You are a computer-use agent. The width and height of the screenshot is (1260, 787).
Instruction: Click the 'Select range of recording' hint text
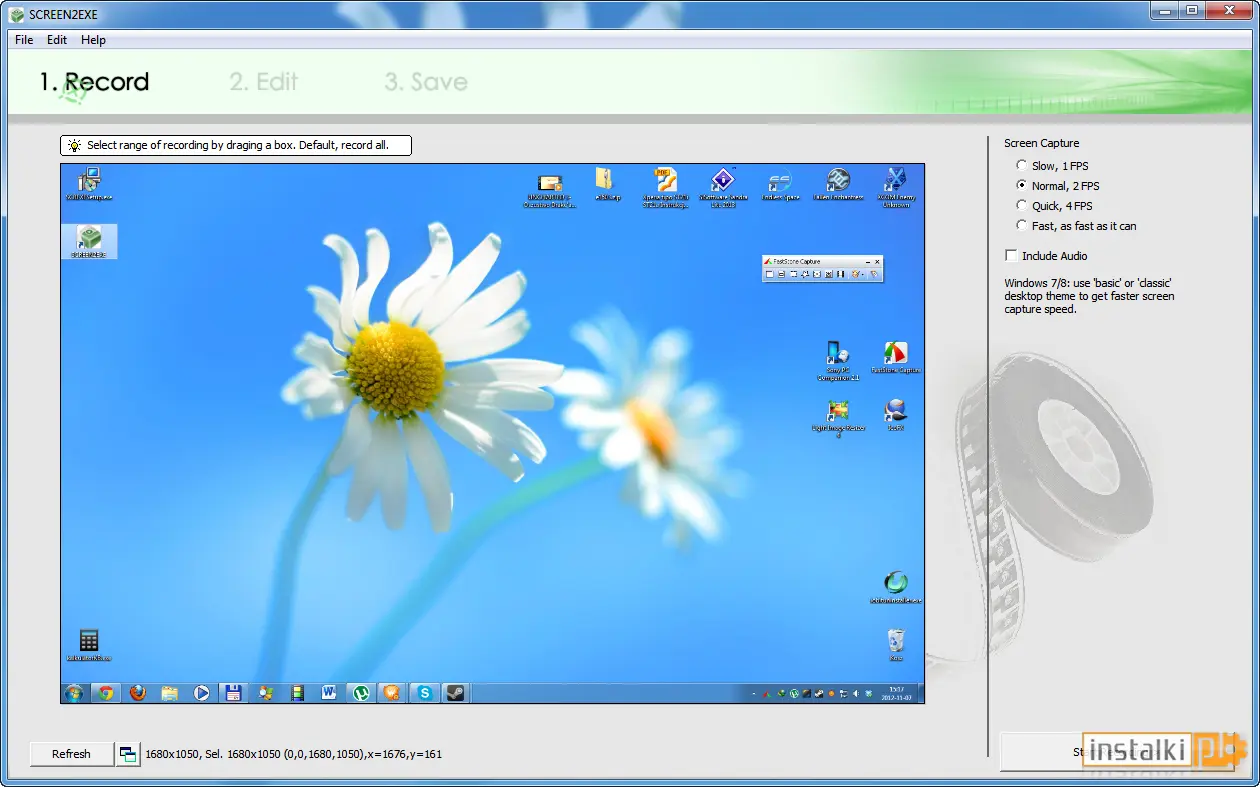[x=237, y=146]
